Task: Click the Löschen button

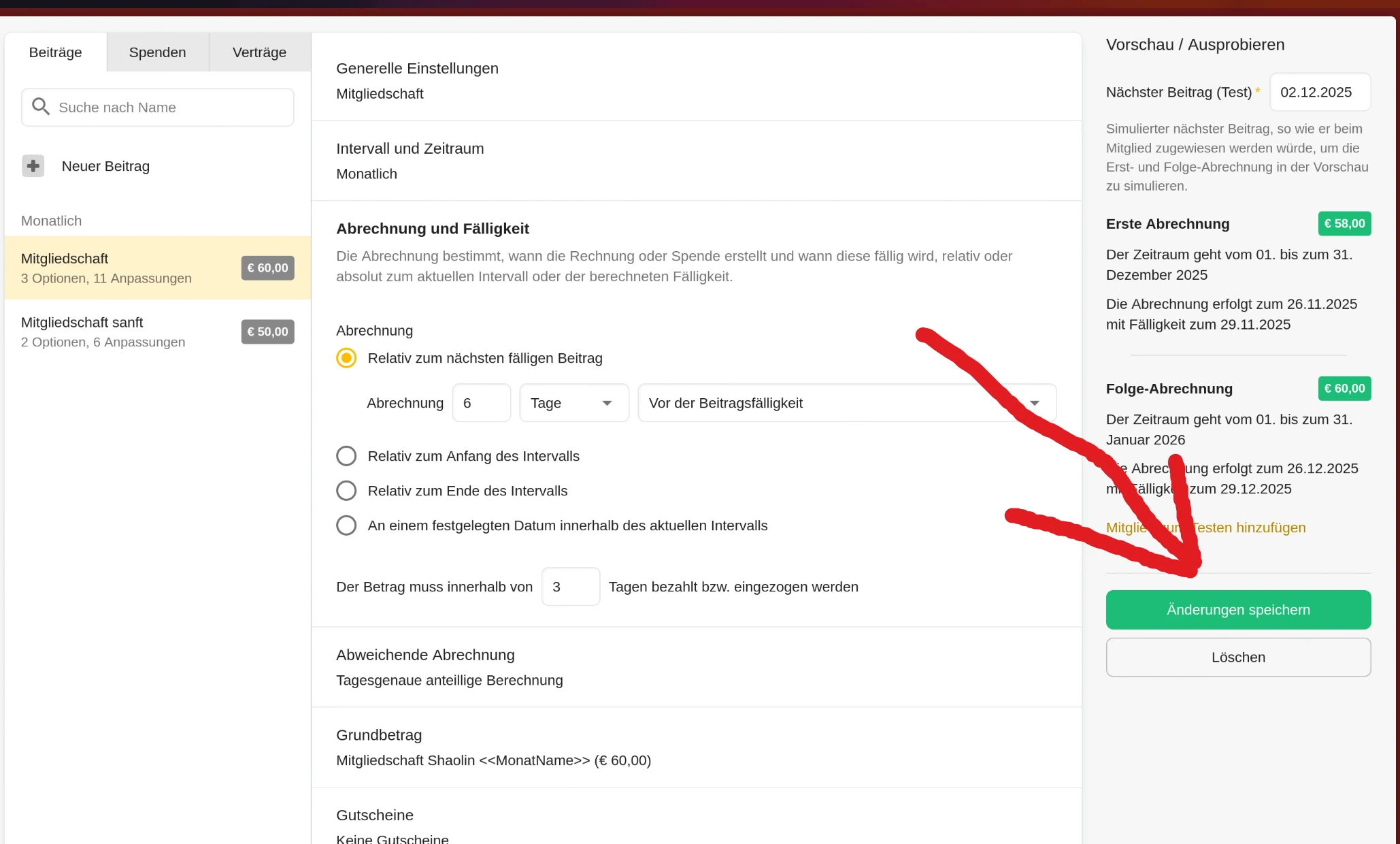Action: click(1237, 658)
